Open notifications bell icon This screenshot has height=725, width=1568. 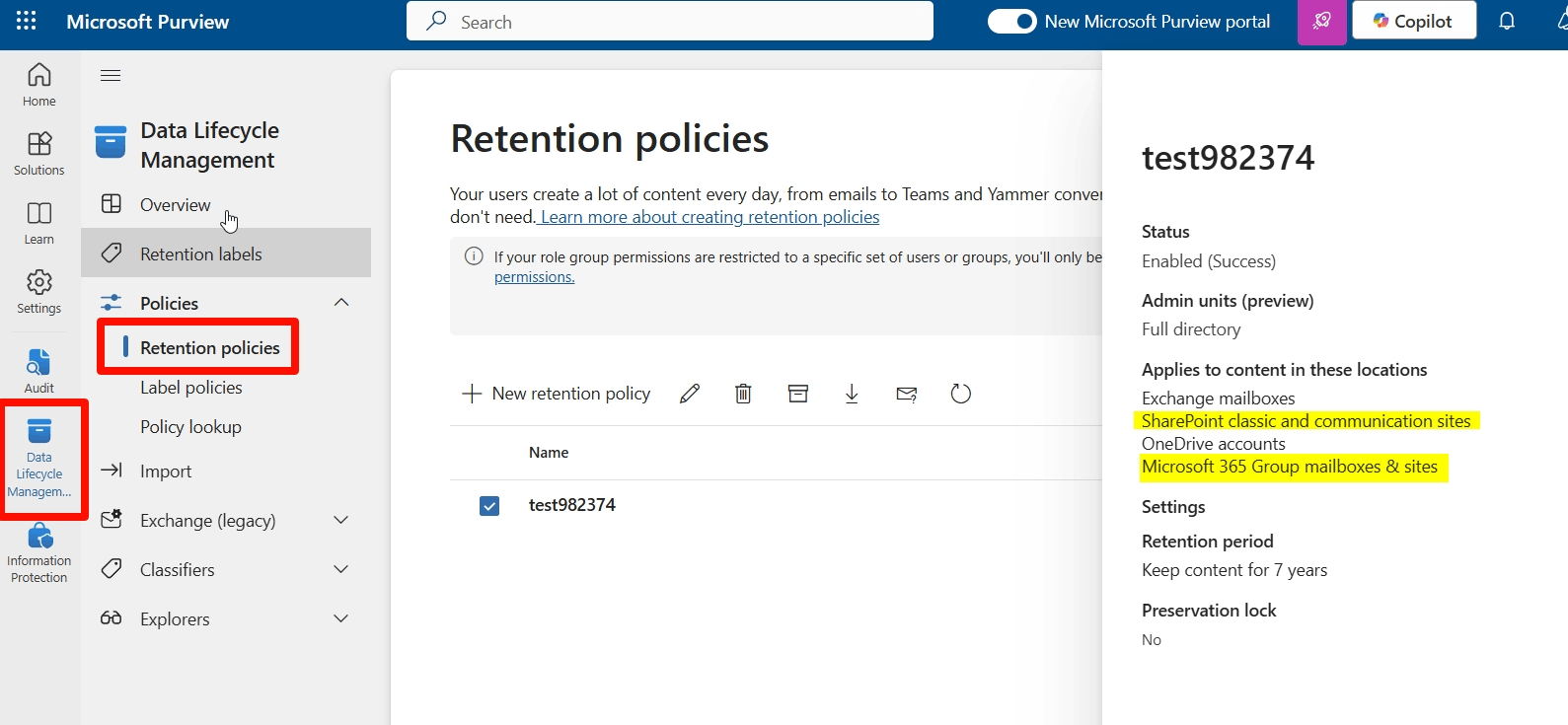[1507, 21]
